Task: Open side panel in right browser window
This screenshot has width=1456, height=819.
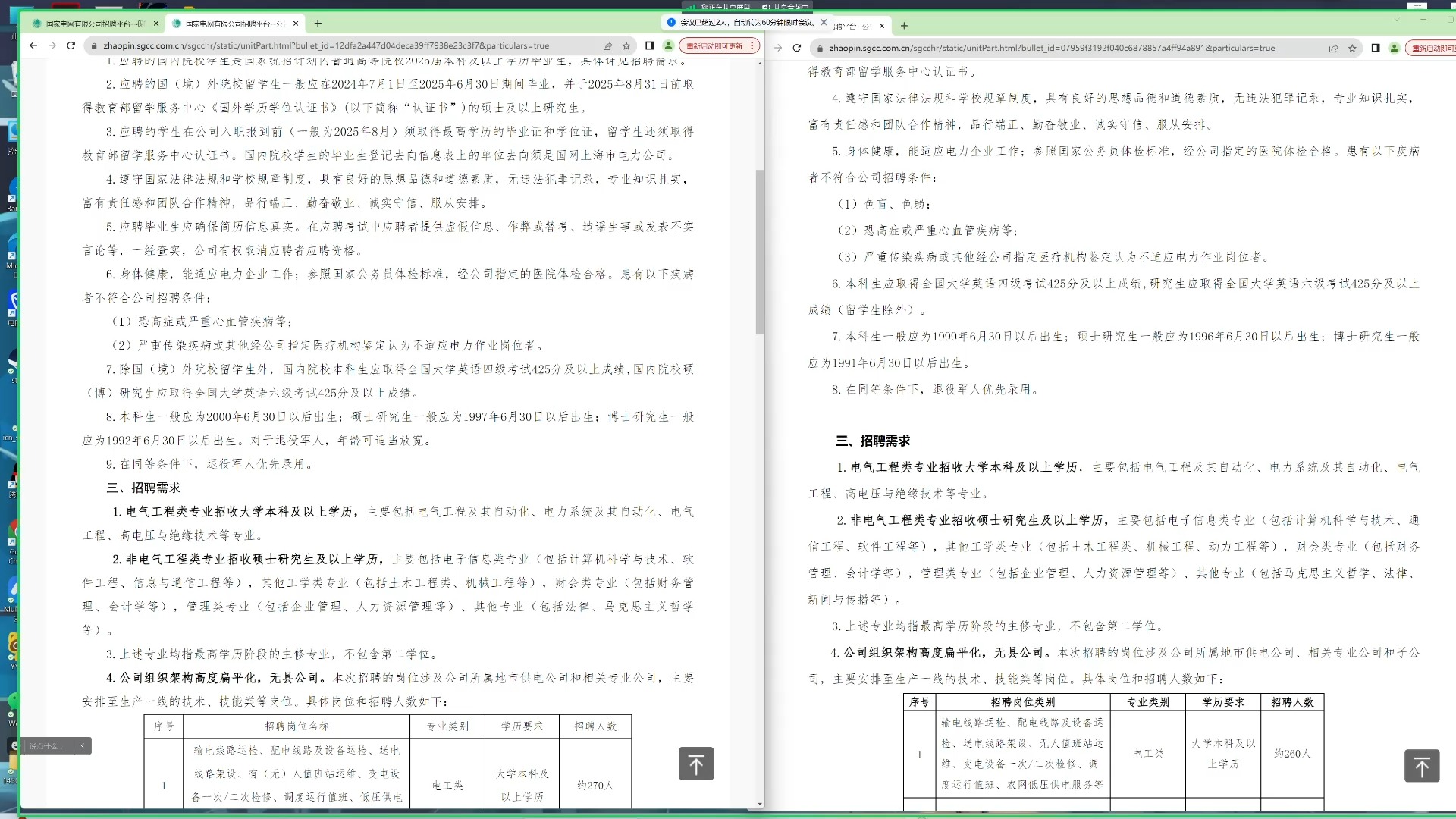Action: tap(1376, 48)
